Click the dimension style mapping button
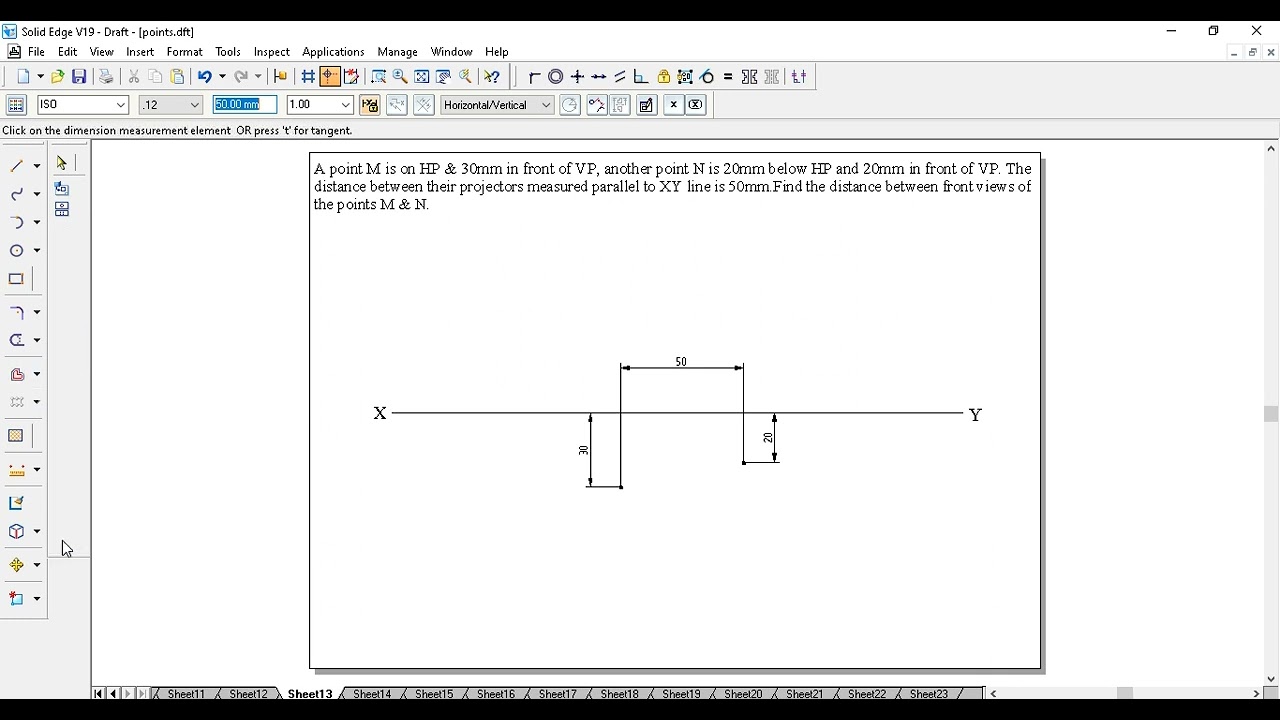The width and height of the screenshot is (1280, 720). (16, 105)
